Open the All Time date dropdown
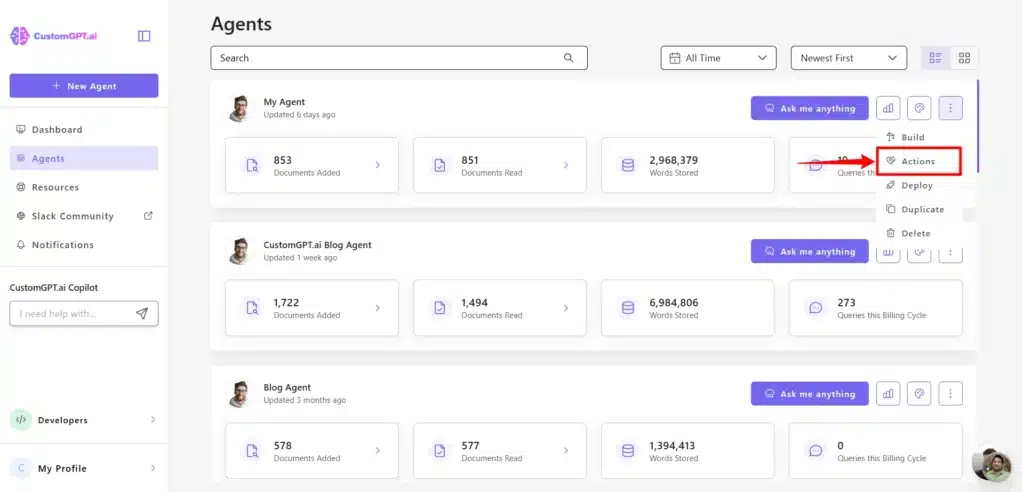1024x492 pixels. point(718,57)
